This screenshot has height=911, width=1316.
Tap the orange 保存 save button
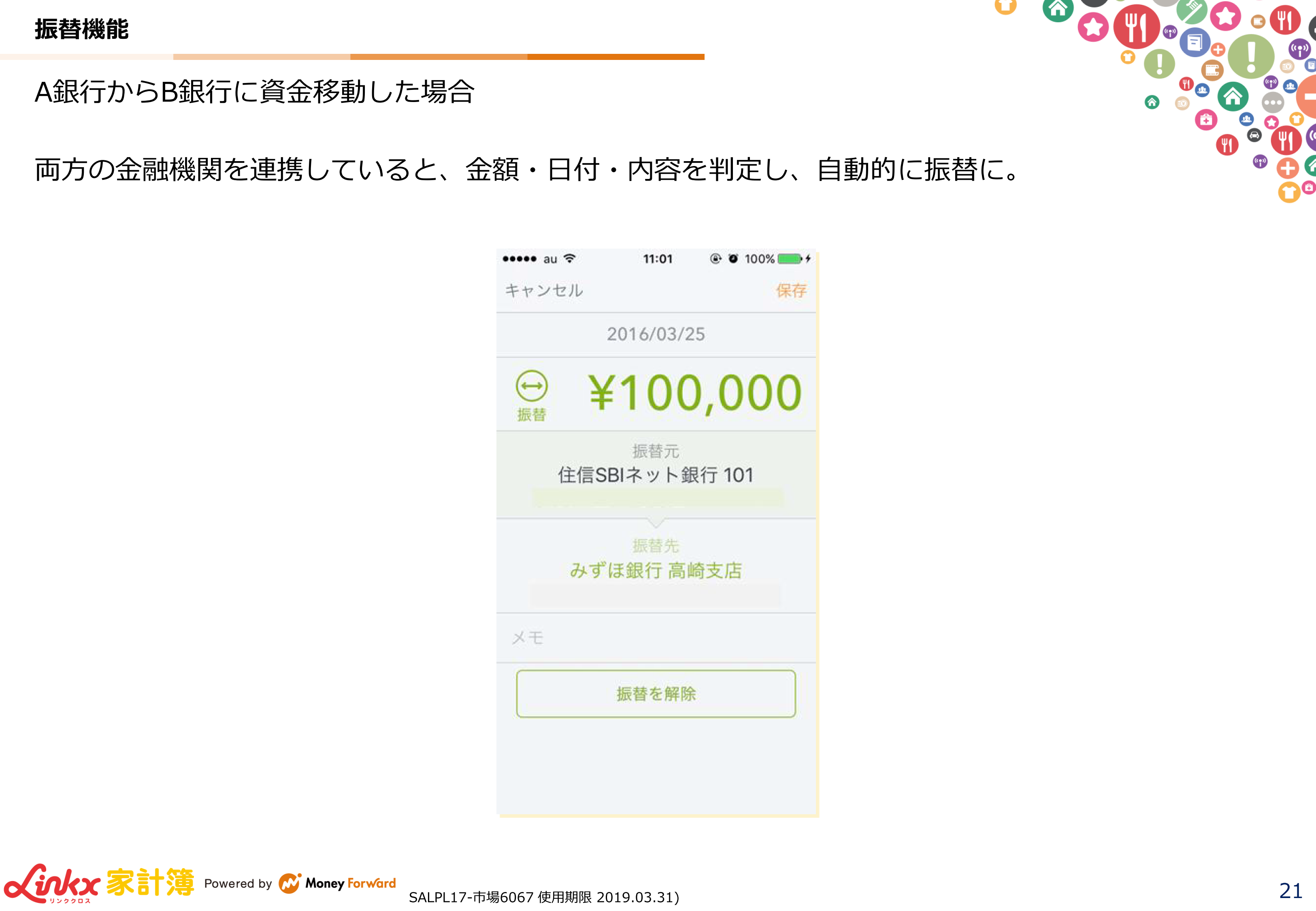[x=791, y=291]
